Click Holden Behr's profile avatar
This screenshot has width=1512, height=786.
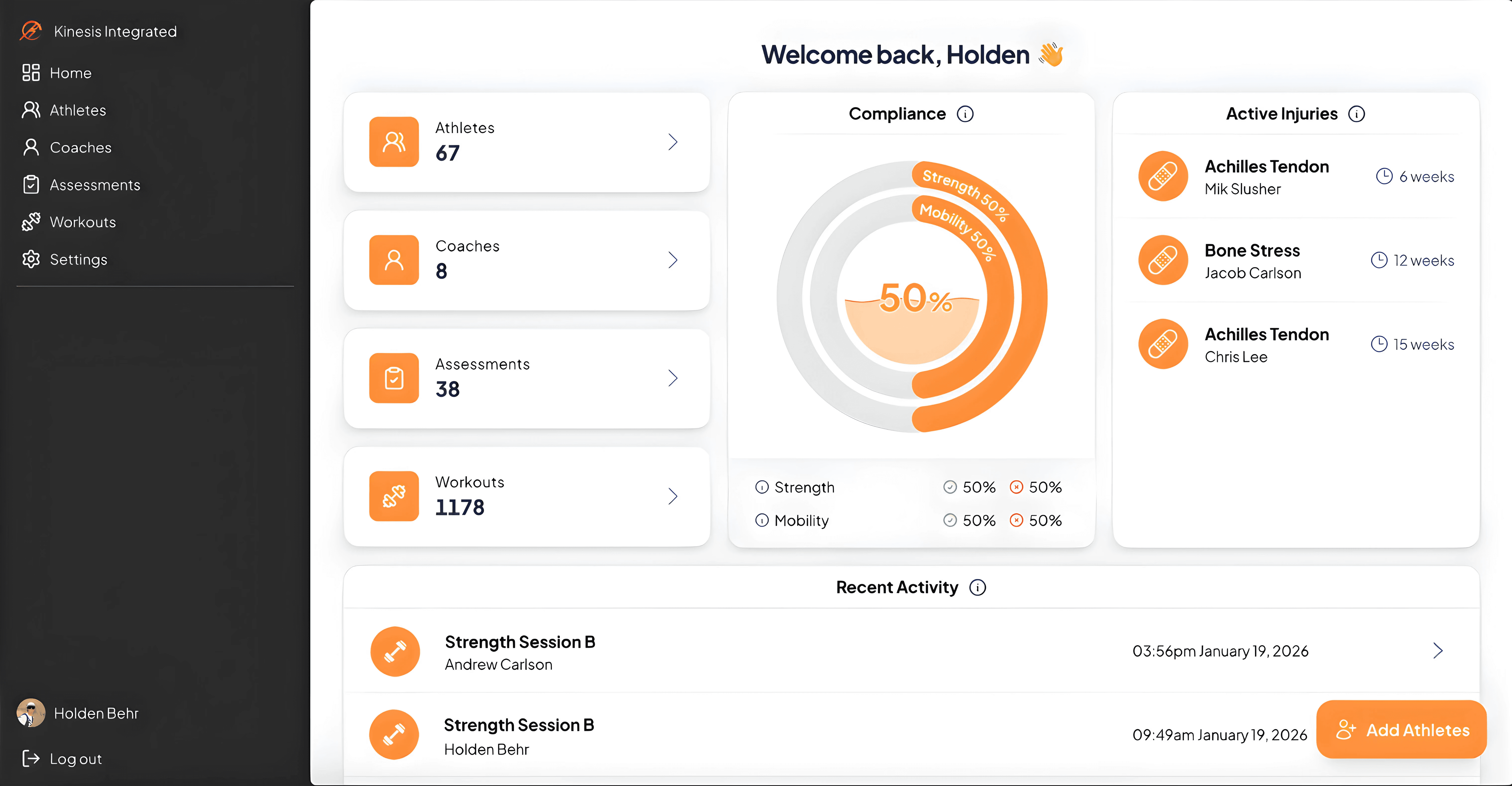click(31, 713)
